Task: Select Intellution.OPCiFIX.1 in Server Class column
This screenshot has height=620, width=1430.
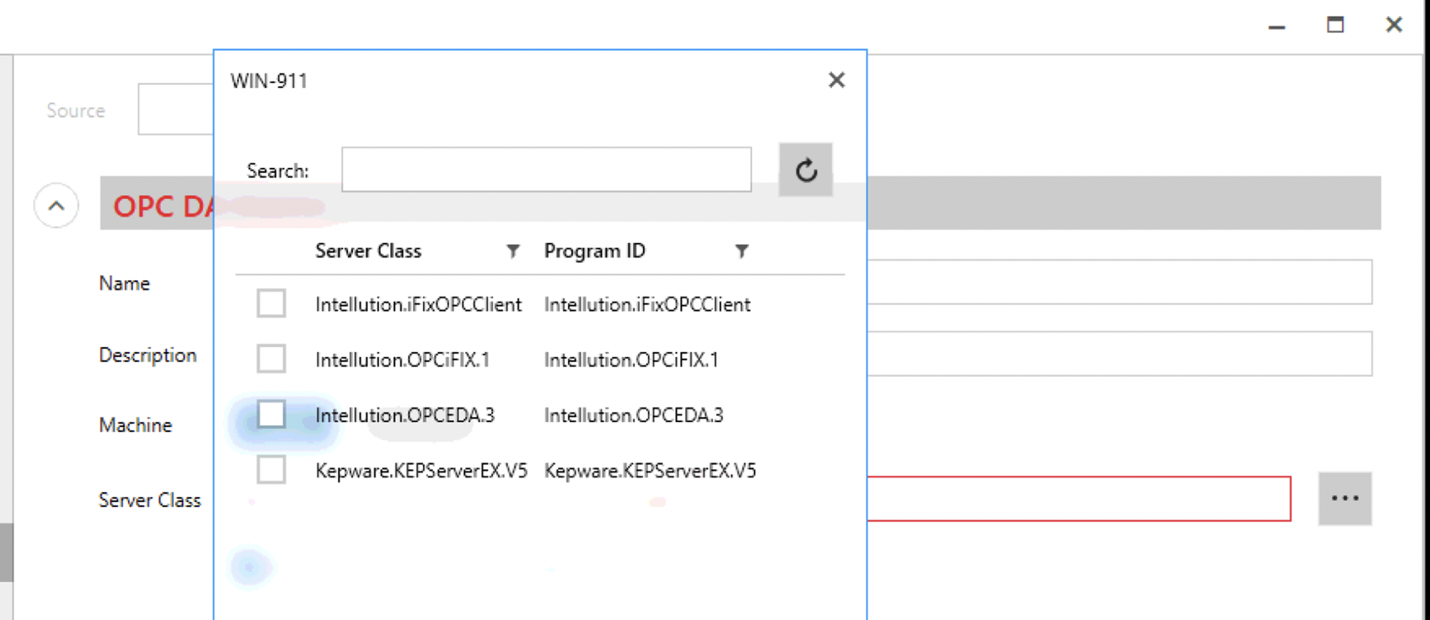Action: click(402, 360)
